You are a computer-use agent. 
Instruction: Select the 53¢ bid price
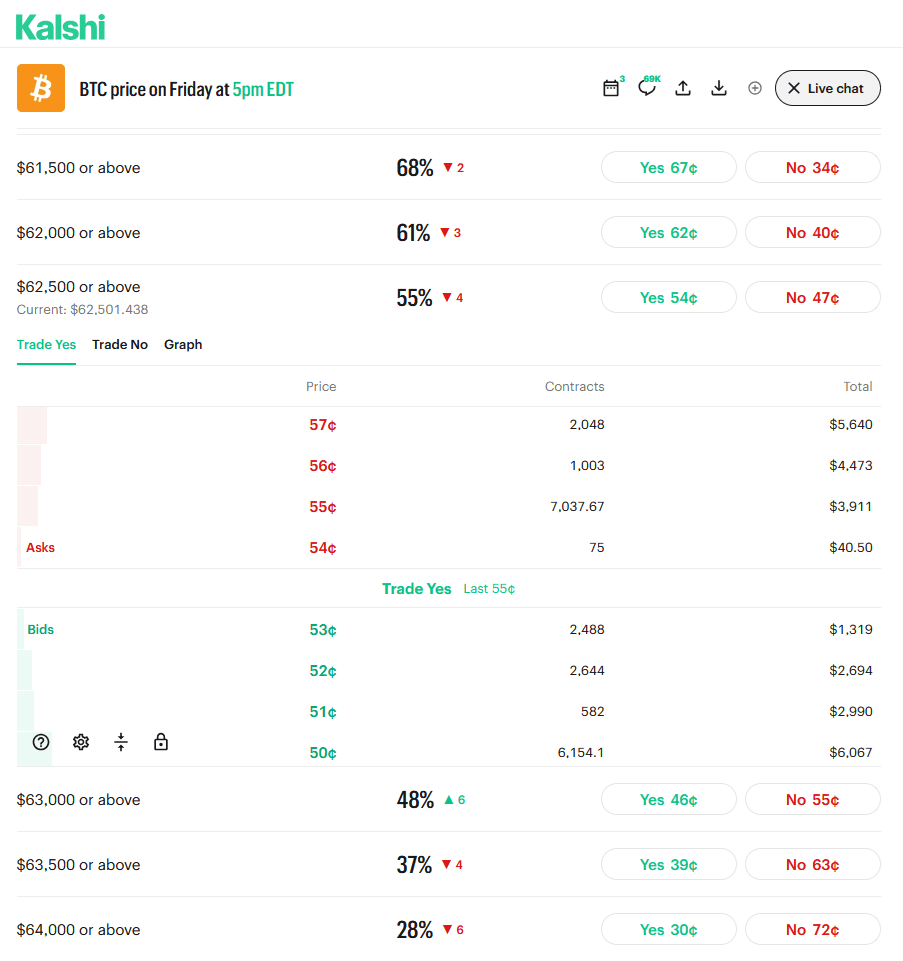322,630
